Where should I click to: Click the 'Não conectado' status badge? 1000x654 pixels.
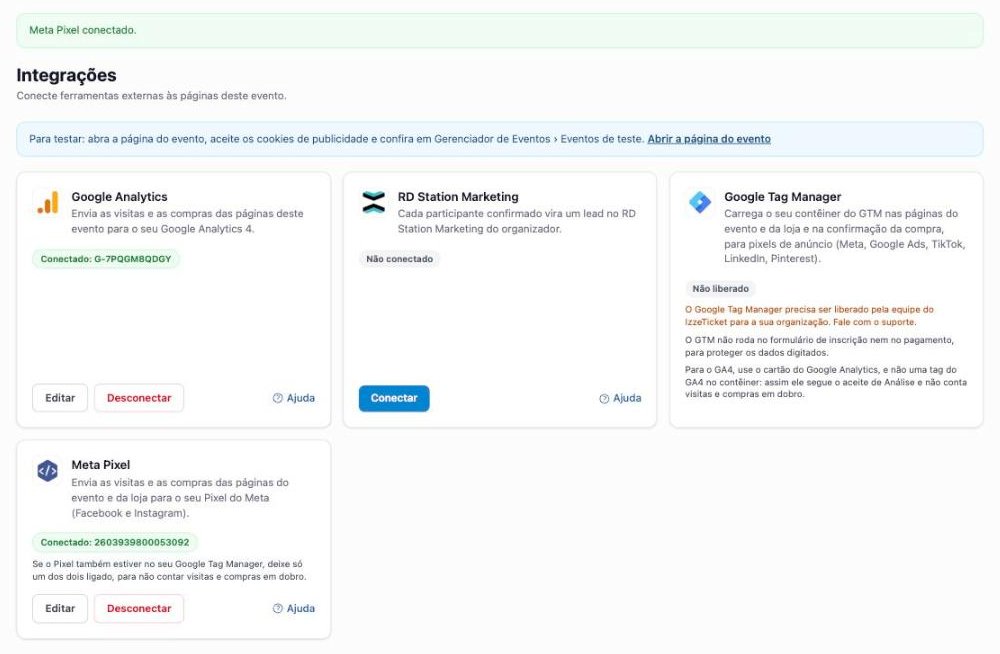pyautogui.click(x=399, y=259)
